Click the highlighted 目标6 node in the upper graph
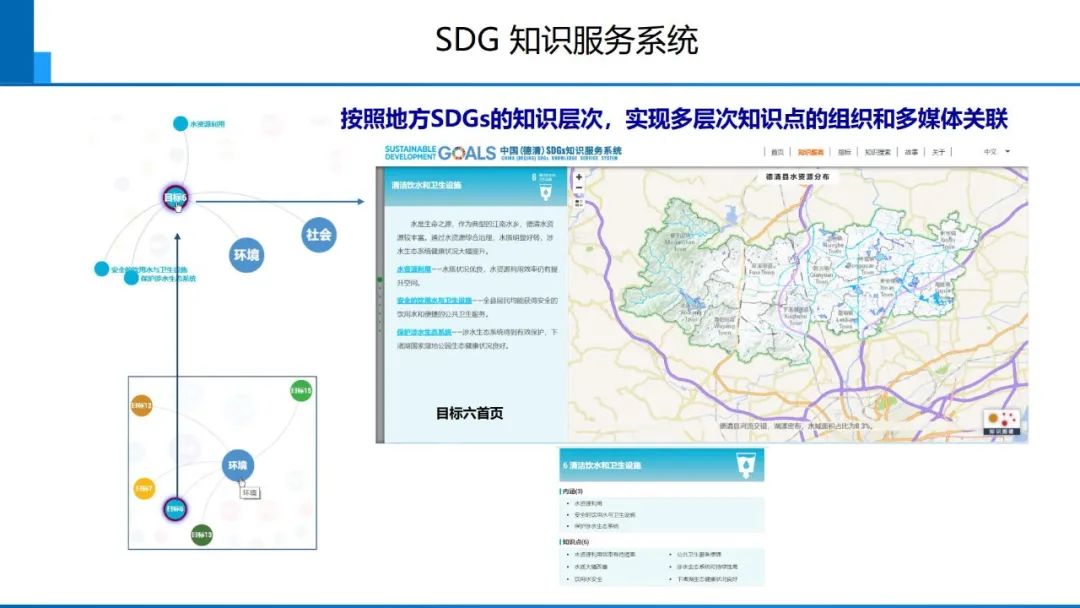1080x608 pixels. (175, 198)
